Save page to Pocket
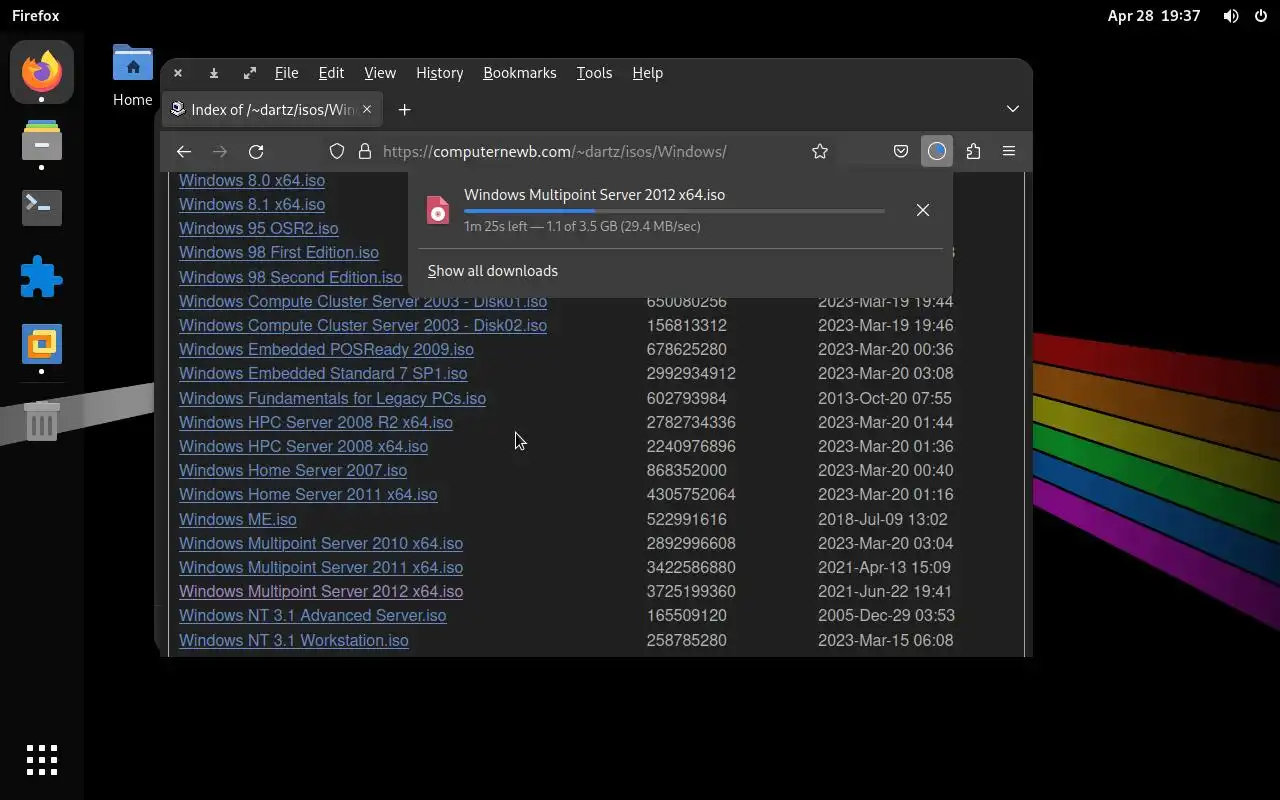This screenshot has height=800, width=1280. [901, 151]
